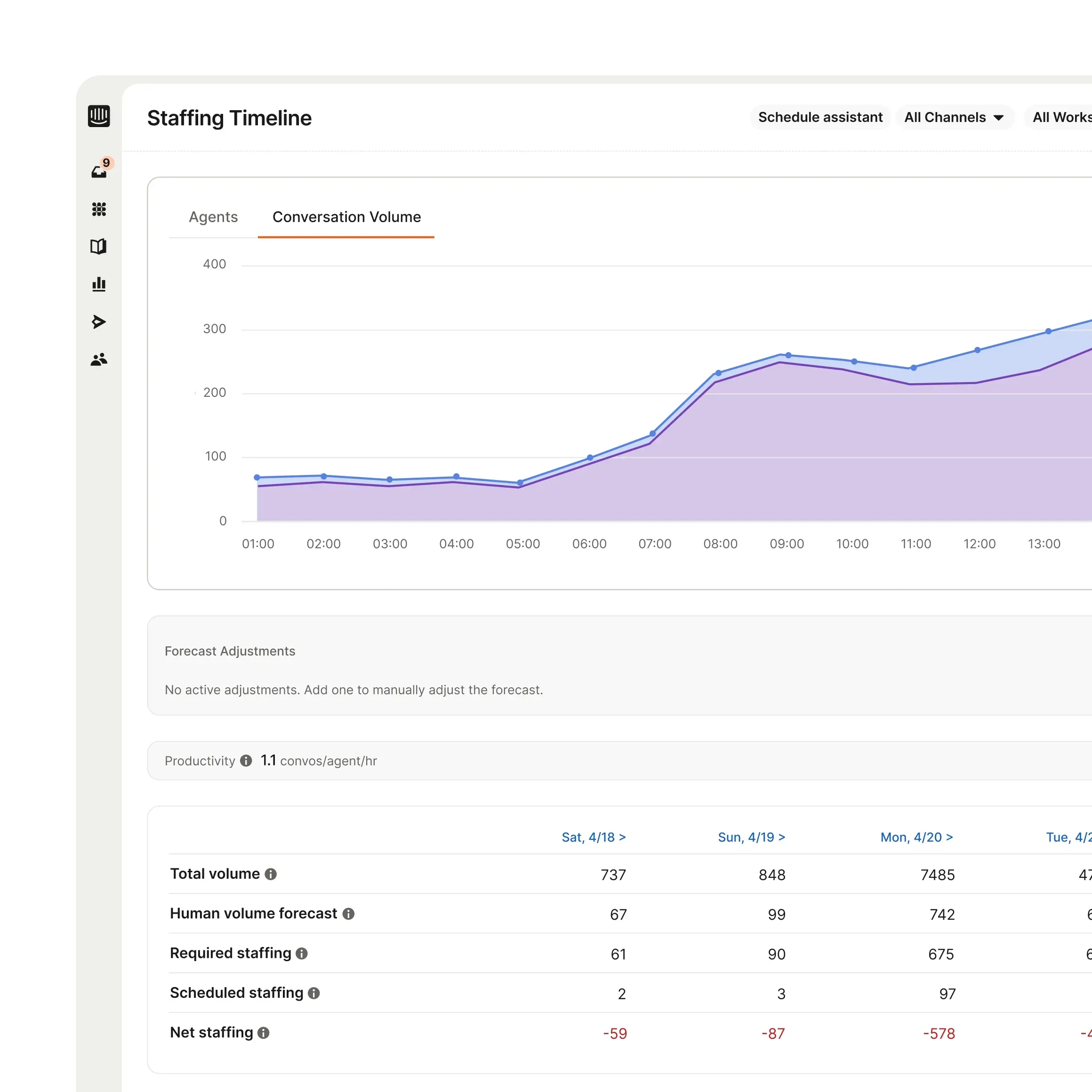Switch to the Agents tab
Screen dimensions: 1092x1092
213,217
